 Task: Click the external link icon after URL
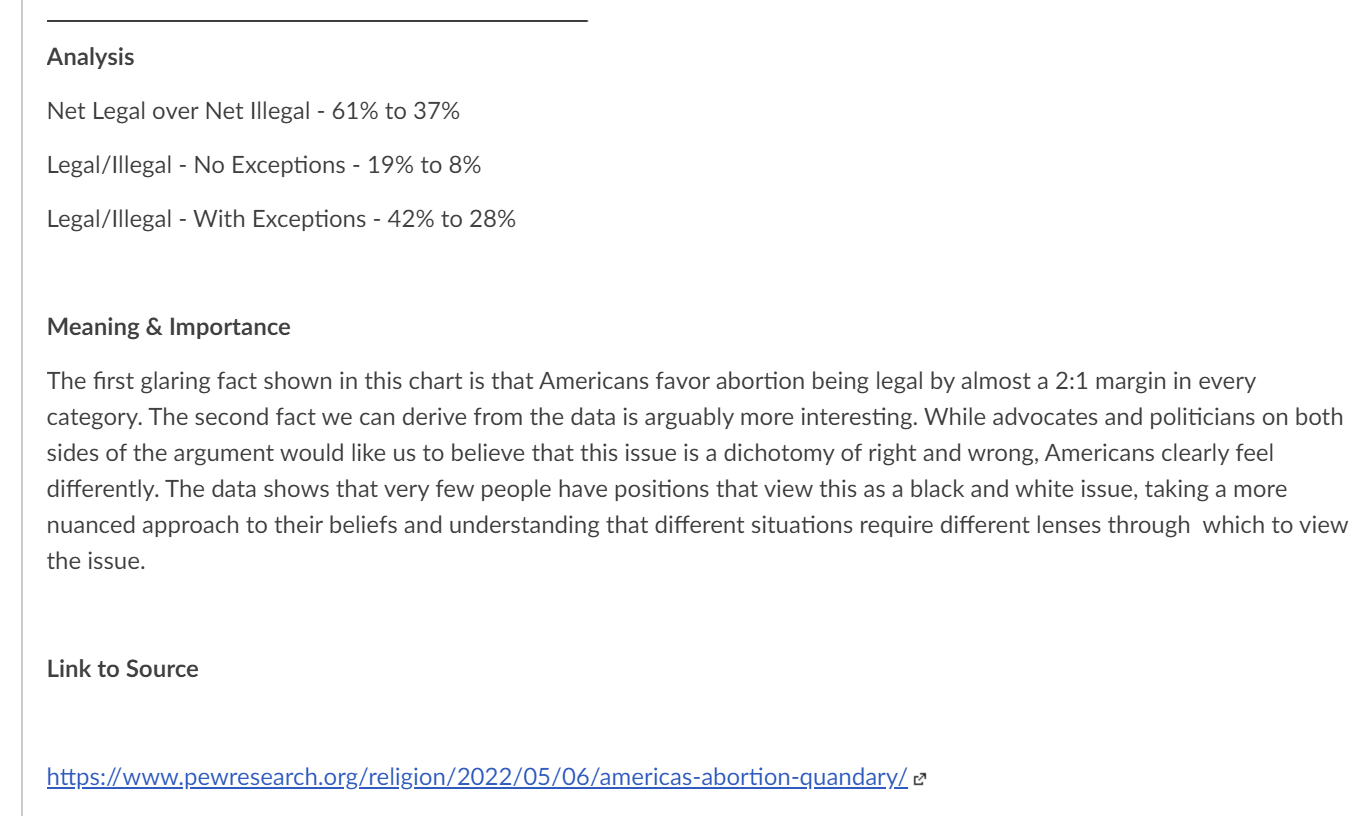[920, 778]
